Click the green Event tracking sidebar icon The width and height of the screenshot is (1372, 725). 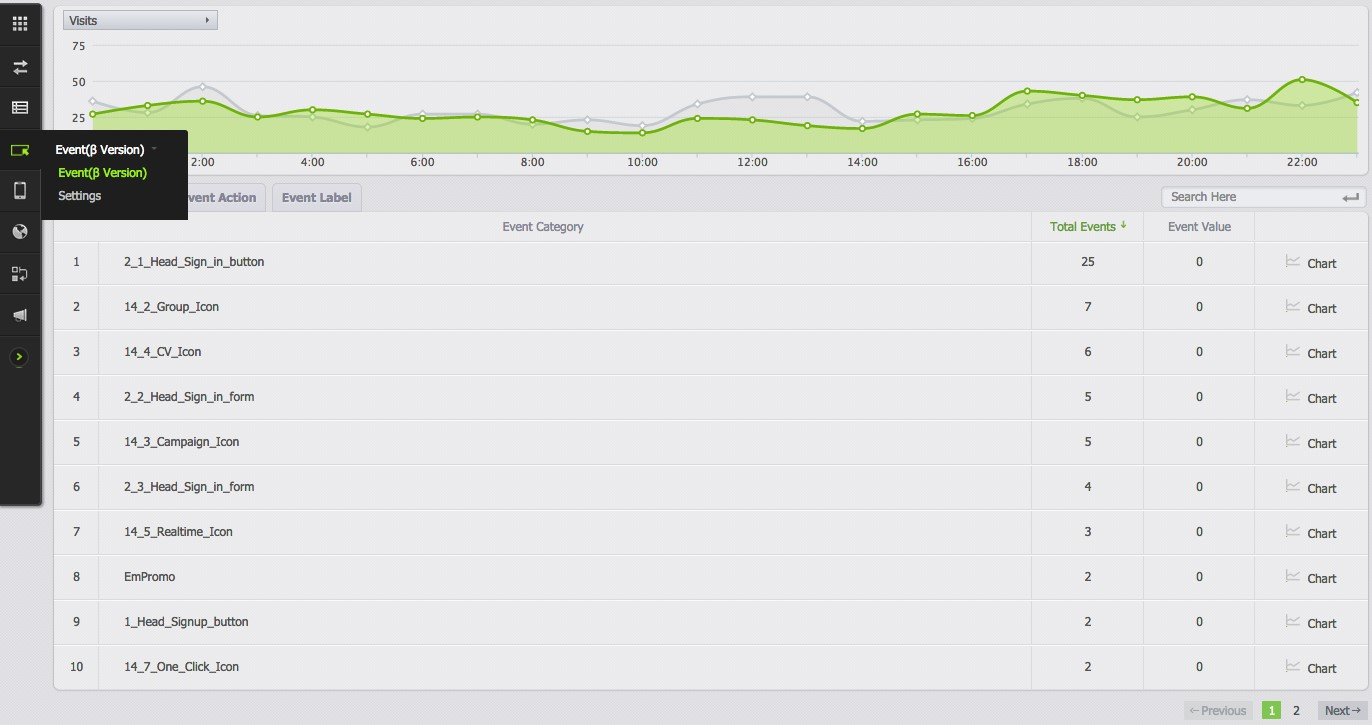20,150
